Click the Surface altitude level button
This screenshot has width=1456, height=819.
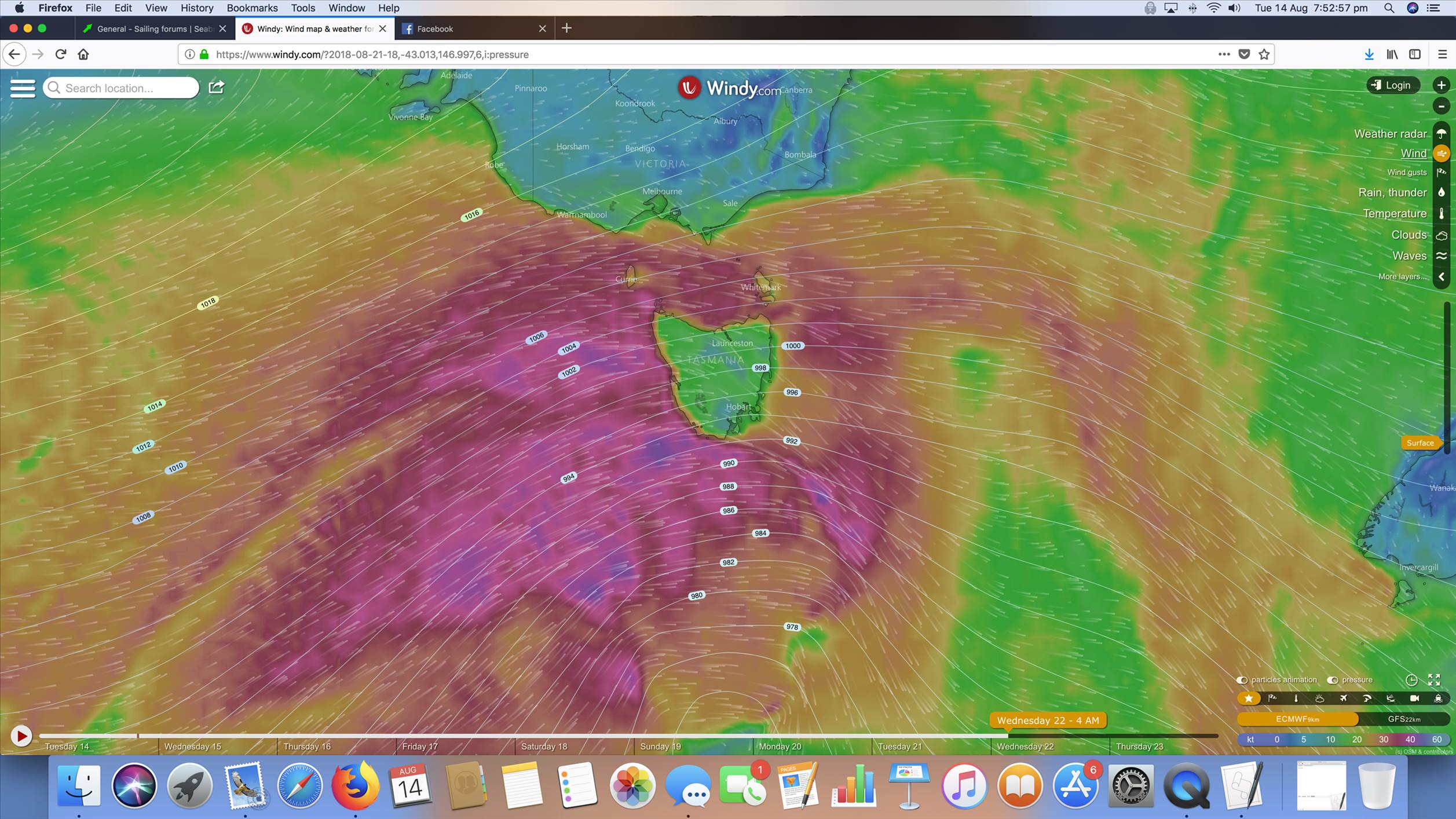1420,443
